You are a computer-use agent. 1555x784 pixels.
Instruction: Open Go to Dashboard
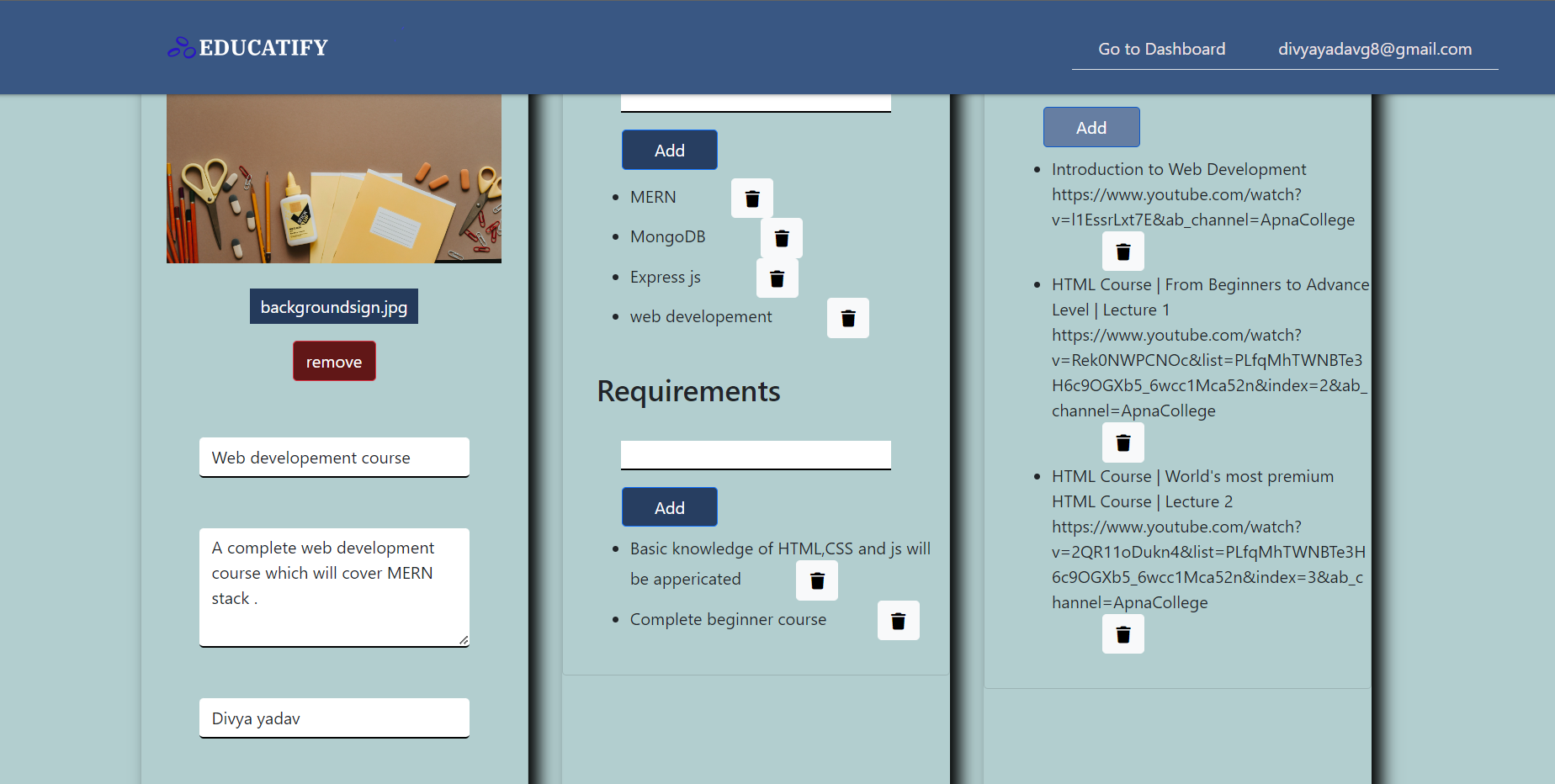1161,49
